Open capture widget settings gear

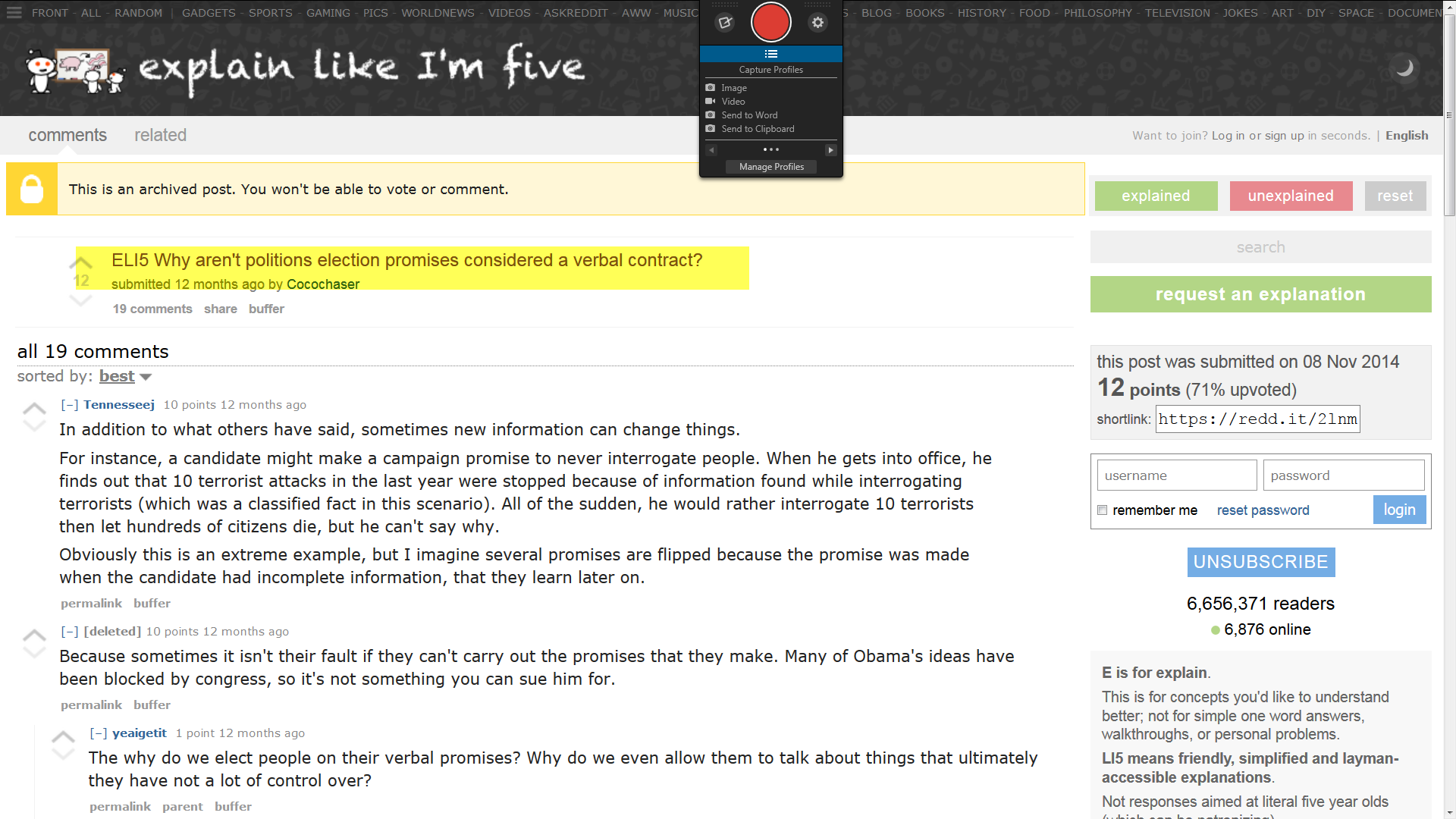pyautogui.click(x=817, y=23)
